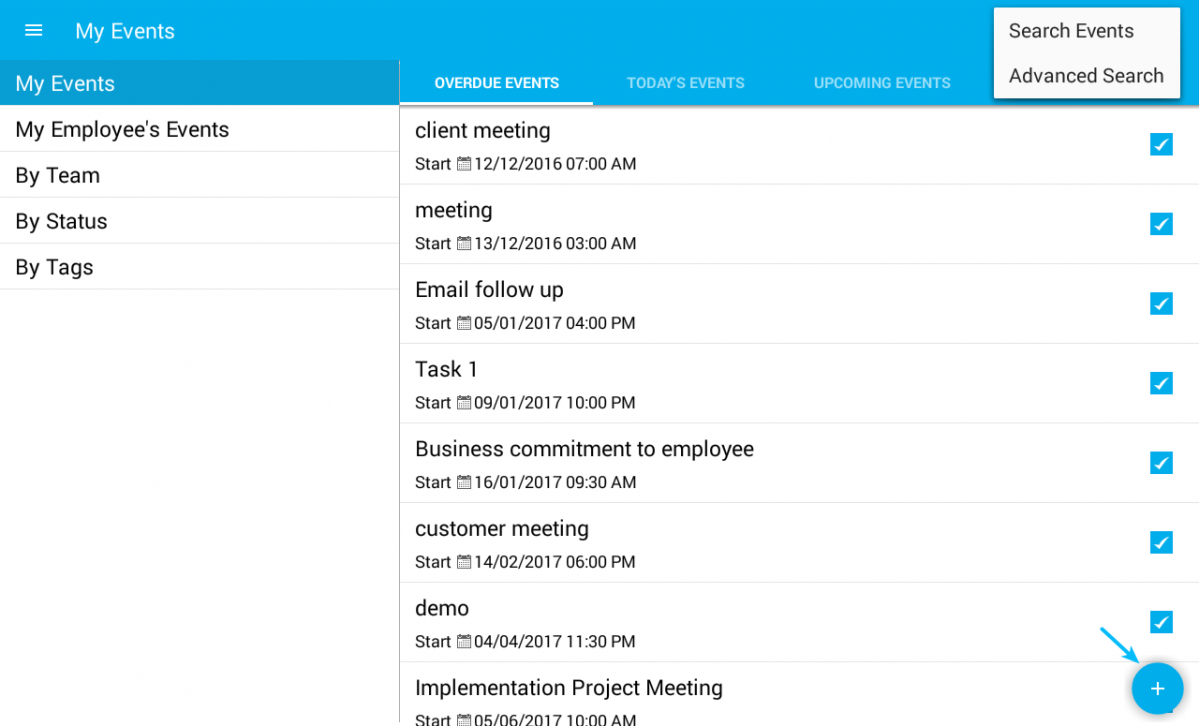The width and height of the screenshot is (1199, 726).
Task: Expand By Team event grouping
Action: point(58,176)
